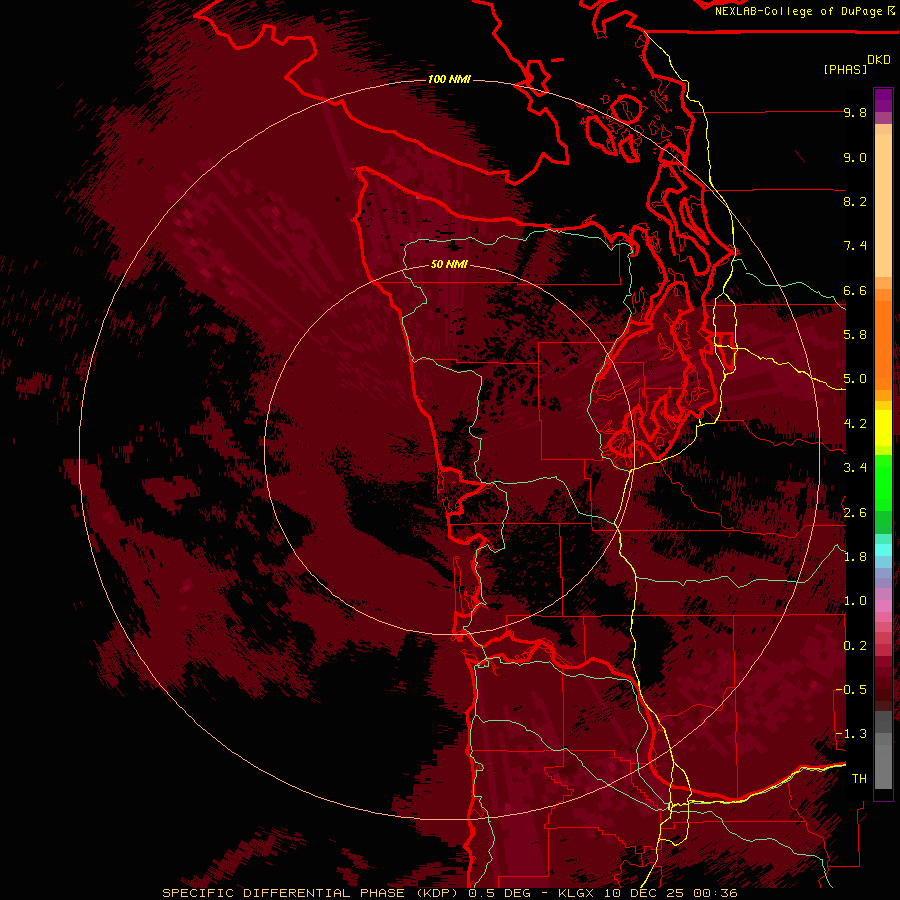The width and height of the screenshot is (900, 900).
Task: Click the pink segment of the color bar
Action: pyautogui.click(x=883, y=606)
